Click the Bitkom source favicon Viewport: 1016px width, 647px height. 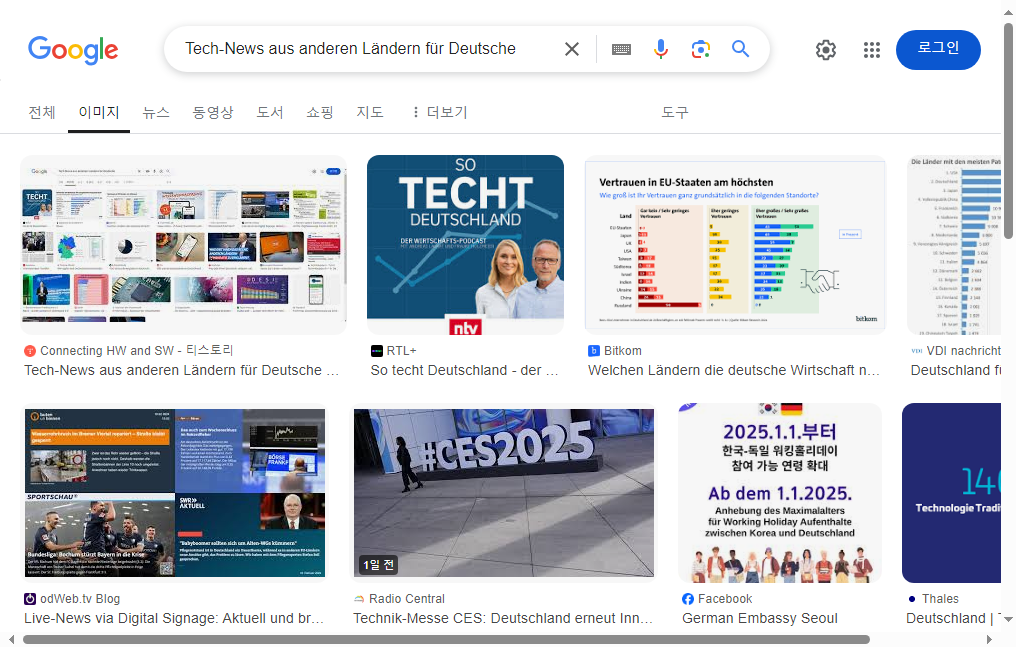594,351
